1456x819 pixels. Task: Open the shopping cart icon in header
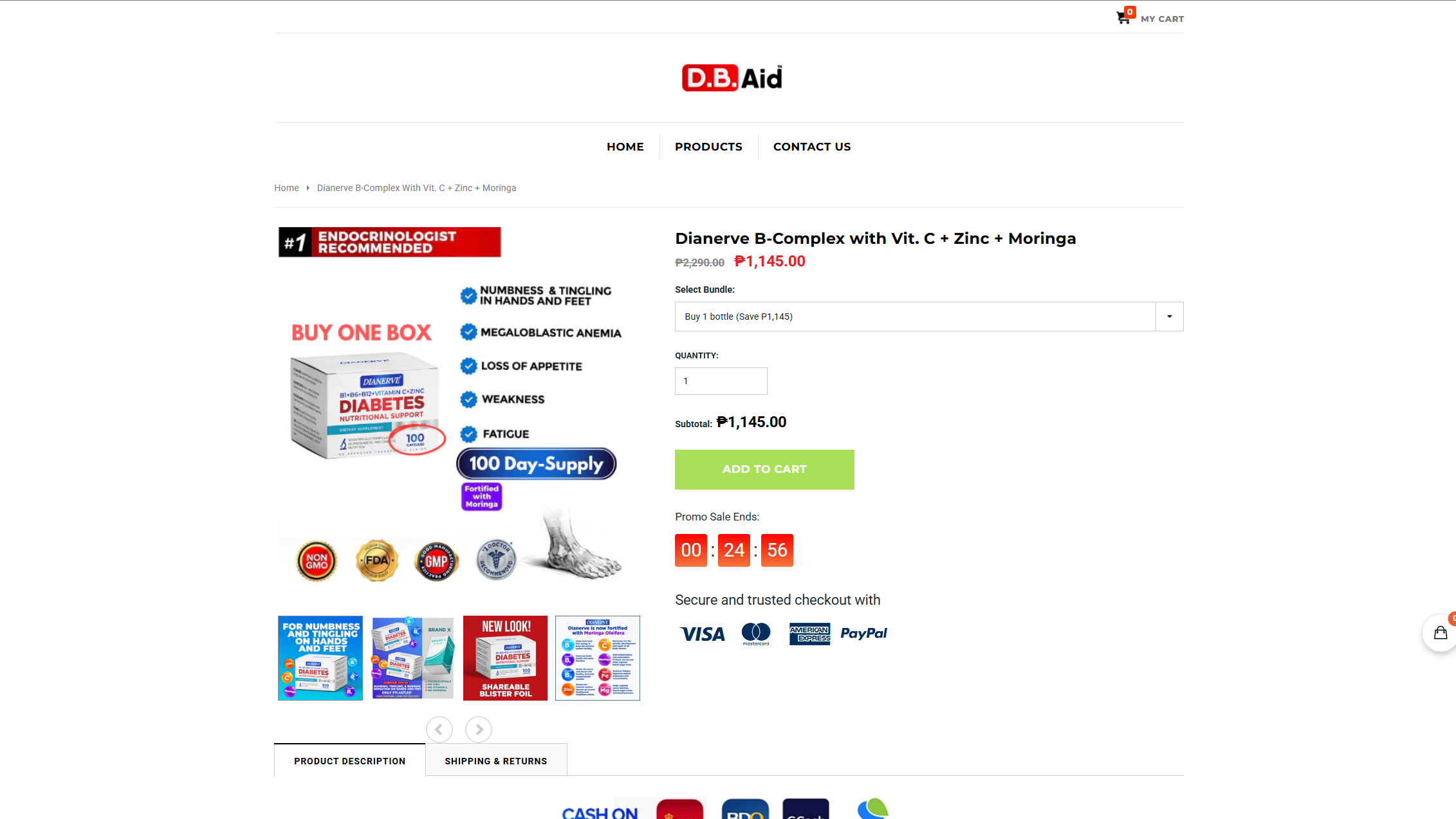1123,17
